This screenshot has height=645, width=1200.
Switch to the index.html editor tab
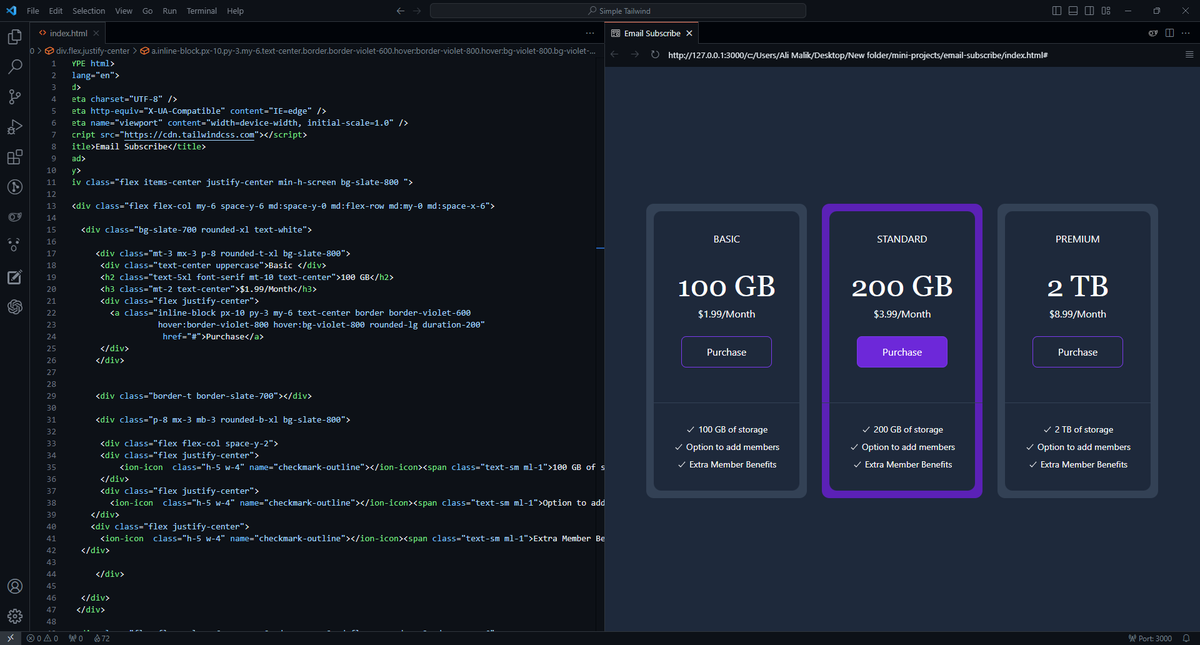[69, 33]
